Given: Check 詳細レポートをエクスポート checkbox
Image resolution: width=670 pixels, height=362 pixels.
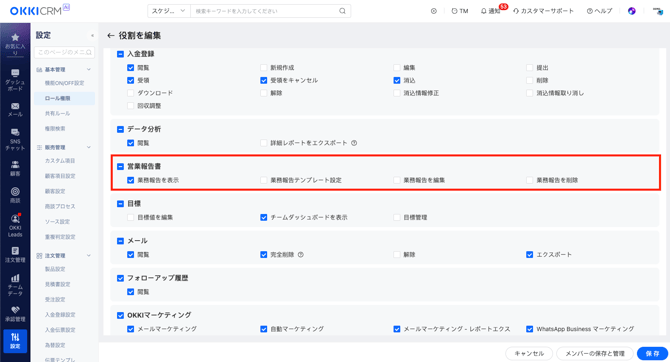Looking at the screenshot, I should tap(264, 143).
